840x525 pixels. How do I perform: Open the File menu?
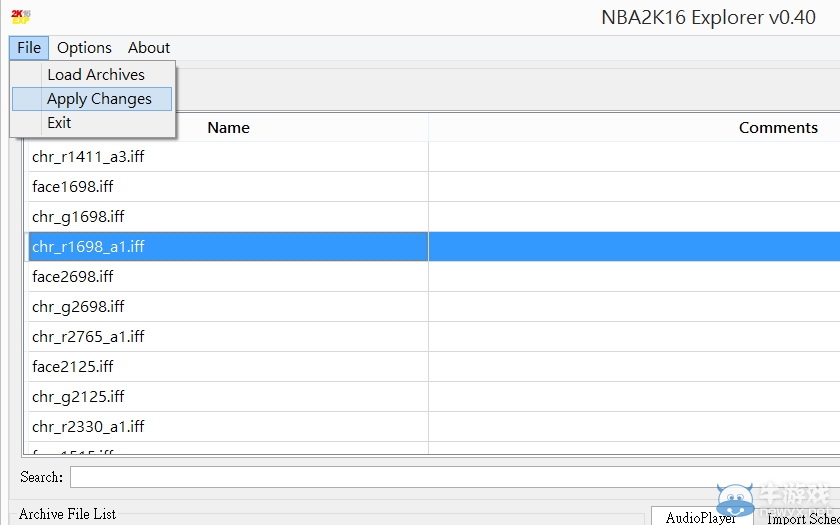tap(29, 48)
